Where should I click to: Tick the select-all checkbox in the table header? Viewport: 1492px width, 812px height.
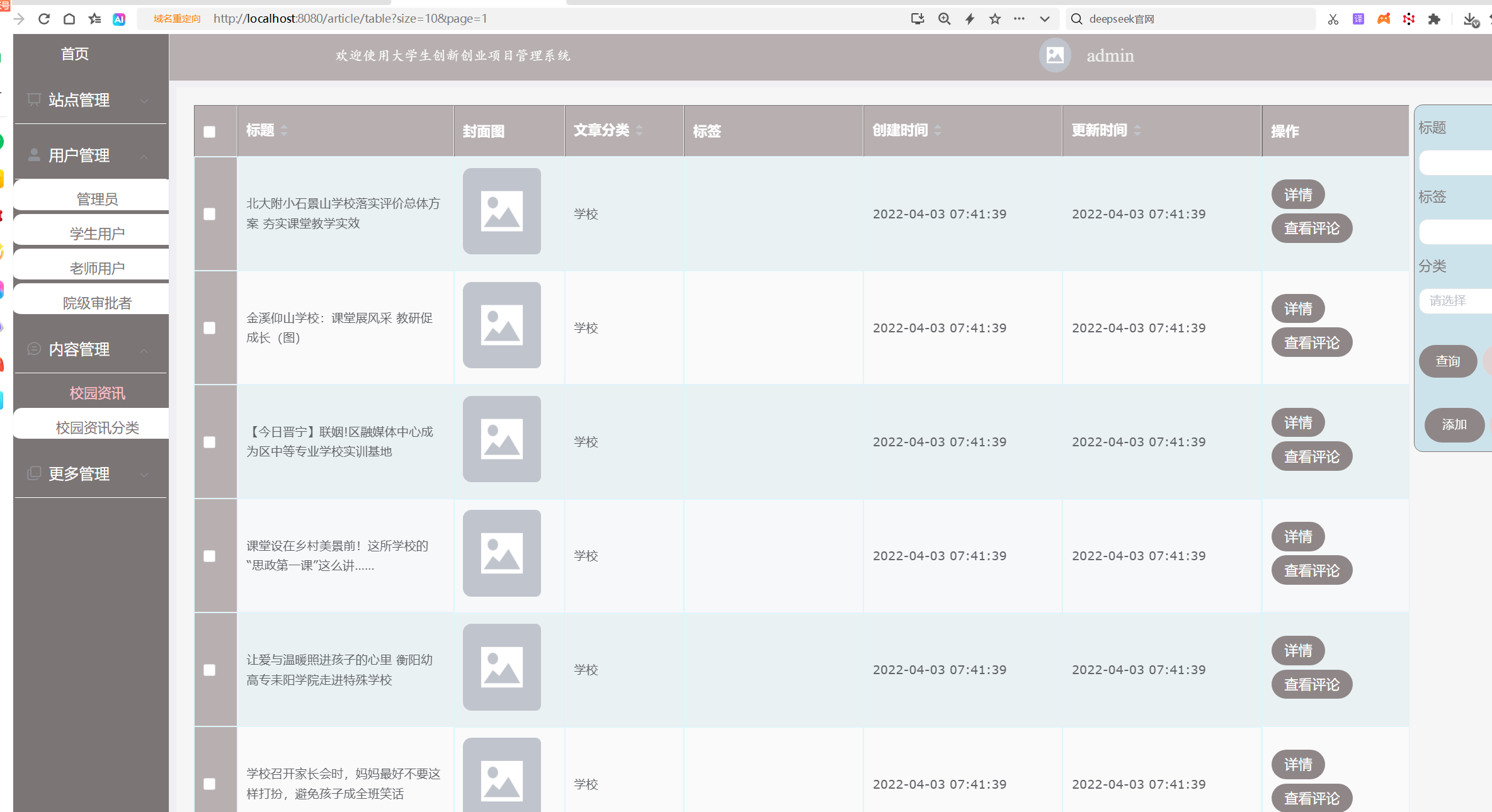(x=210, y=132)
